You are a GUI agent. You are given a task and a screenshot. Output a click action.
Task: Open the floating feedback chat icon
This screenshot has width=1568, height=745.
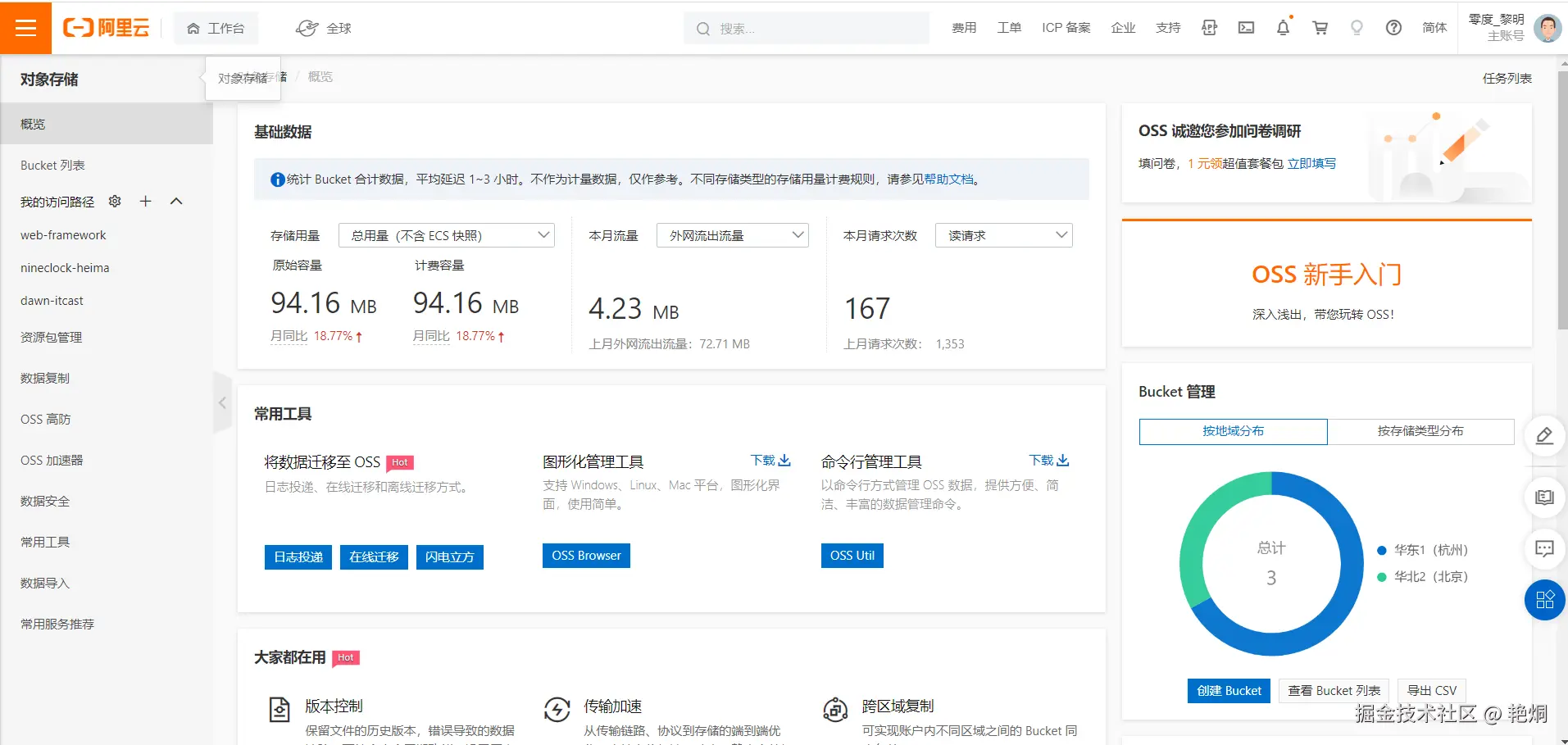tap(1544, 548)
